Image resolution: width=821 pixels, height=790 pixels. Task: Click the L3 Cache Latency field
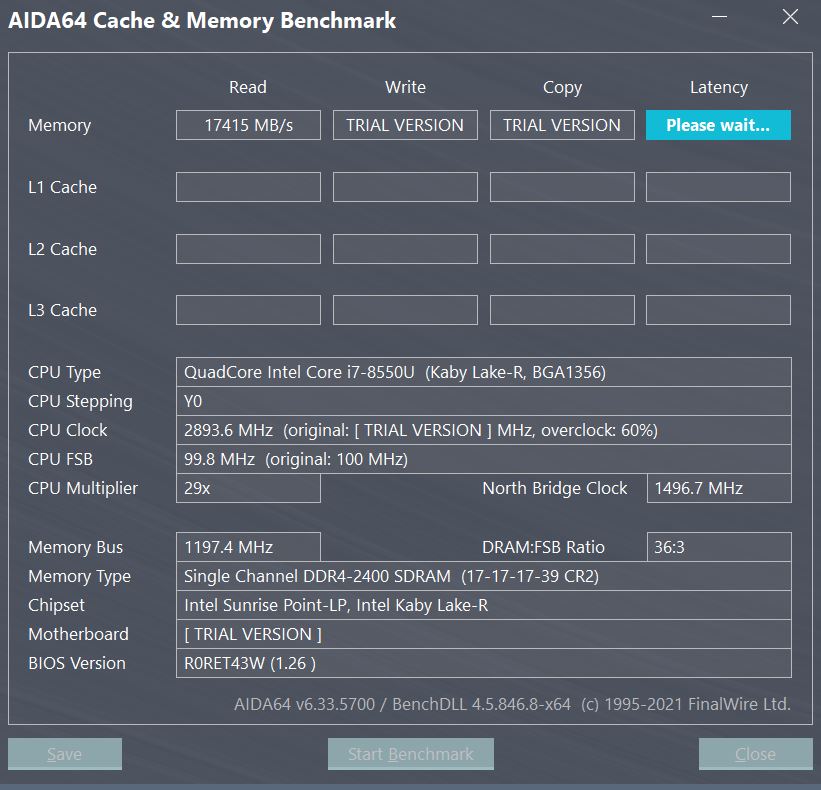point(718,310)
